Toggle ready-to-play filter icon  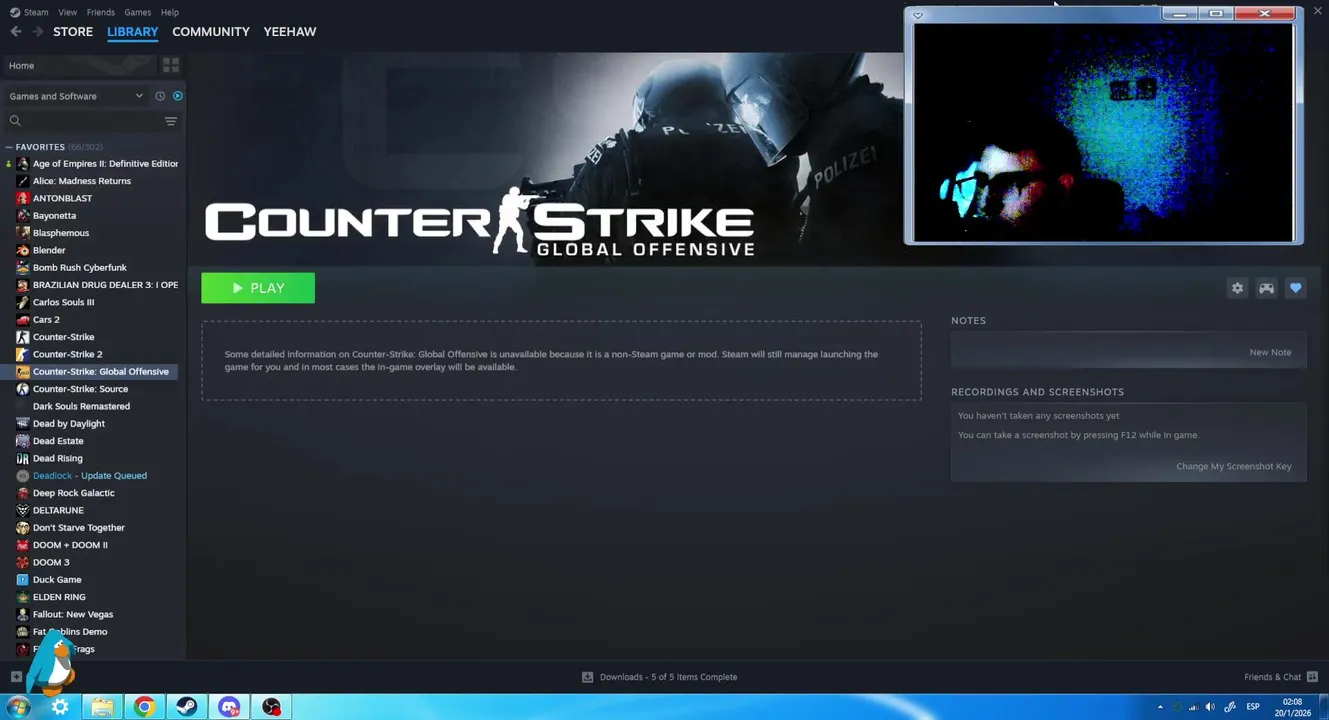[178, 96]
